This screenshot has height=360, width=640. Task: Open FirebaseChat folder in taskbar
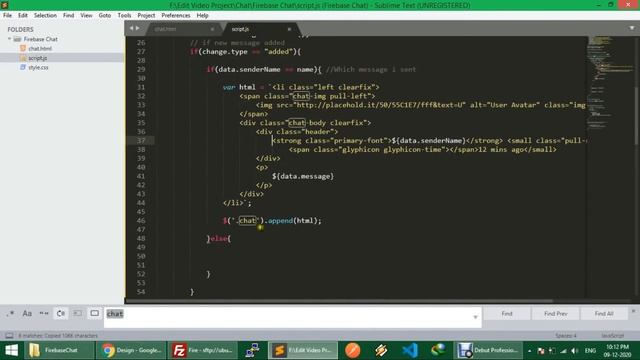point(59,350)
